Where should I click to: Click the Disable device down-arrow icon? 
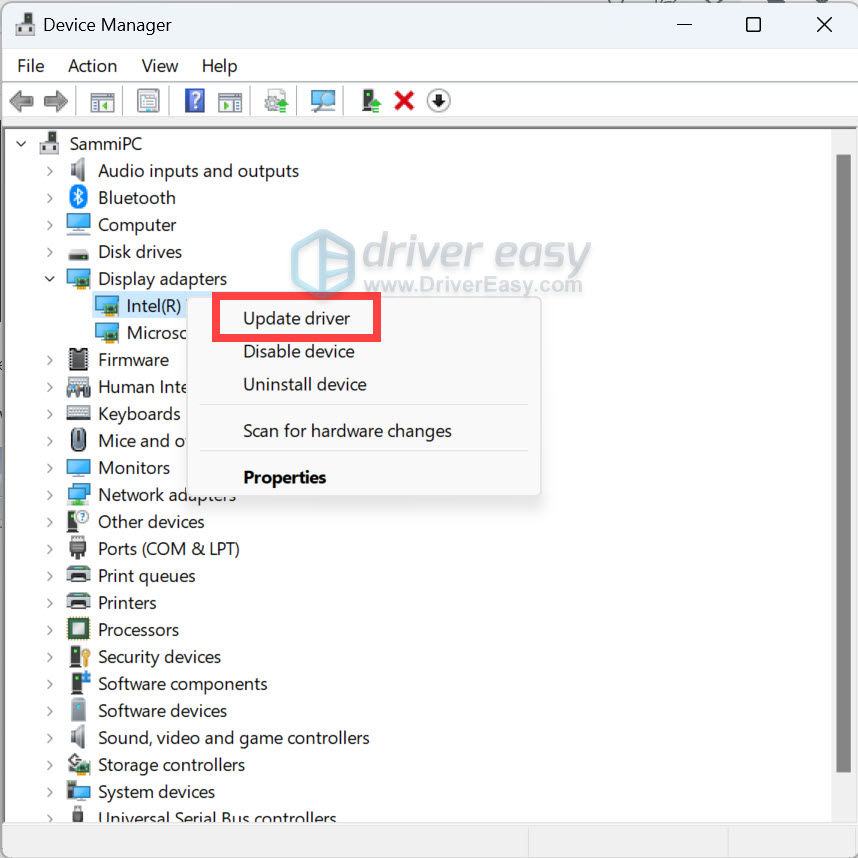438,101
